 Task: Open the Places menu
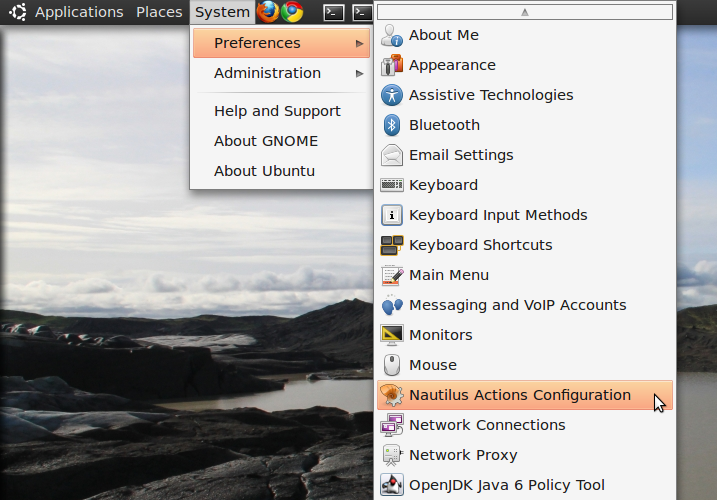pyautogui.click(x=159, y=12)
